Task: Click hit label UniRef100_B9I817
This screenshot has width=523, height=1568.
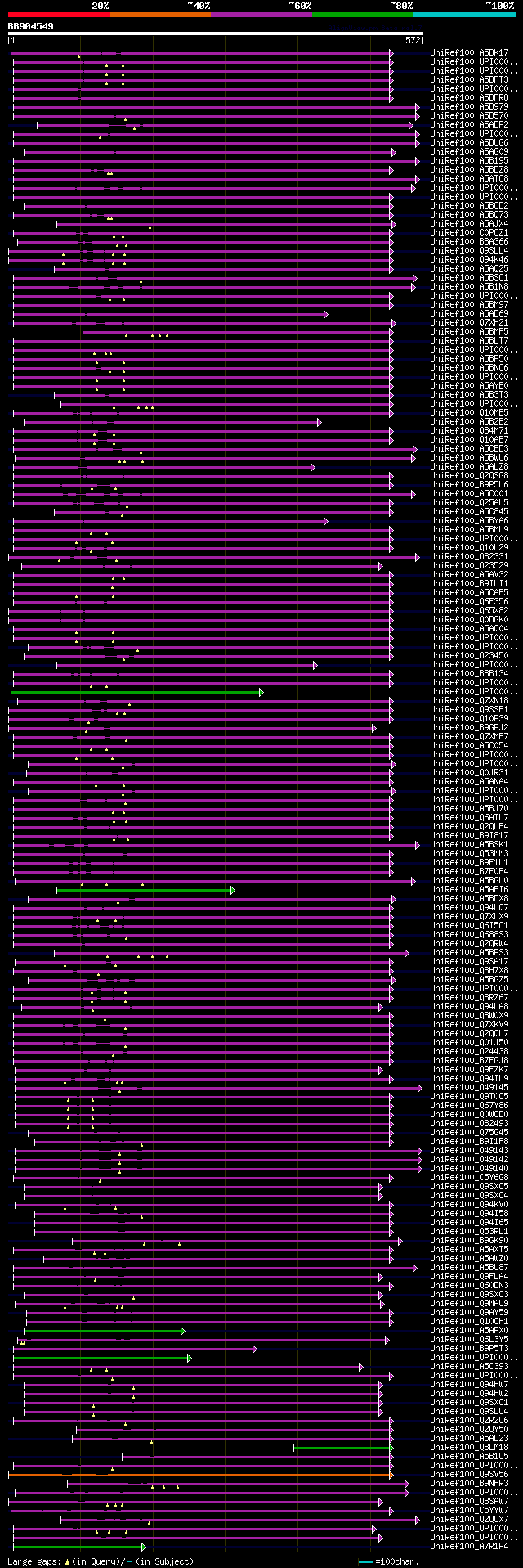Action: pyautogui.click(x=469, y=836)
